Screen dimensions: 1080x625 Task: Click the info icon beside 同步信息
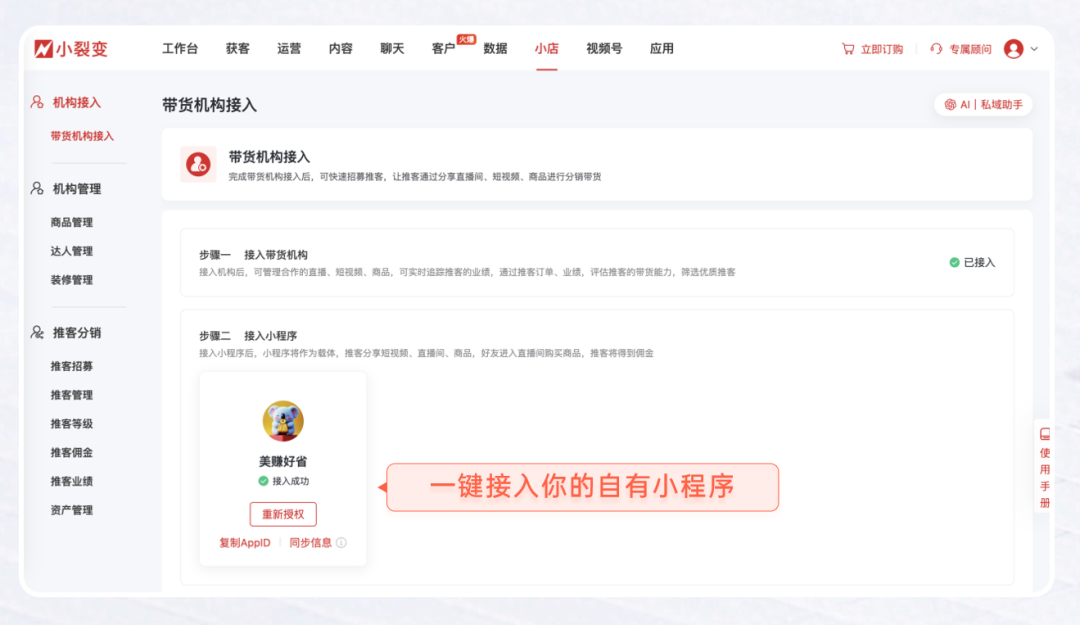pos(341,543)
